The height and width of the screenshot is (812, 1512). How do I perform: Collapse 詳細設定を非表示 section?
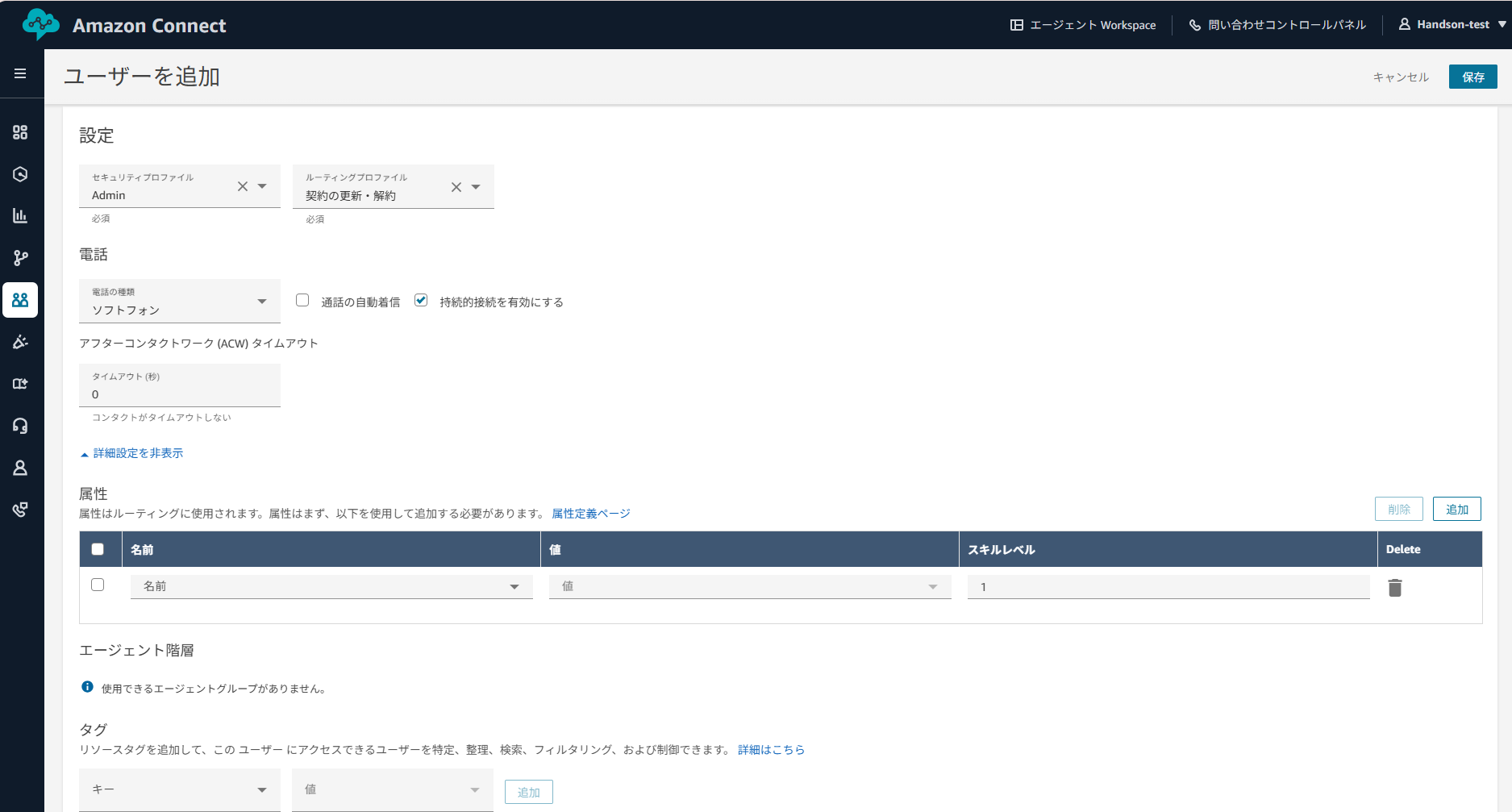131,453
